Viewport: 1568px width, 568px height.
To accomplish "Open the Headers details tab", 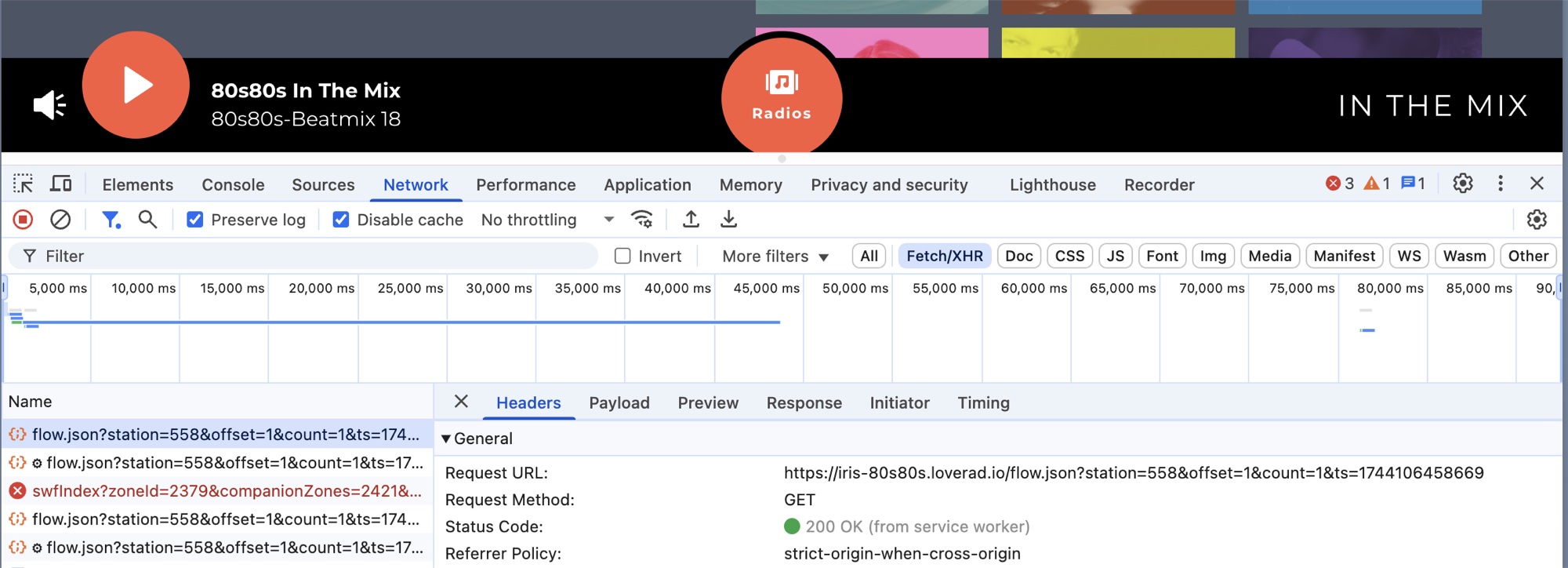I will (x=528, y=402).
